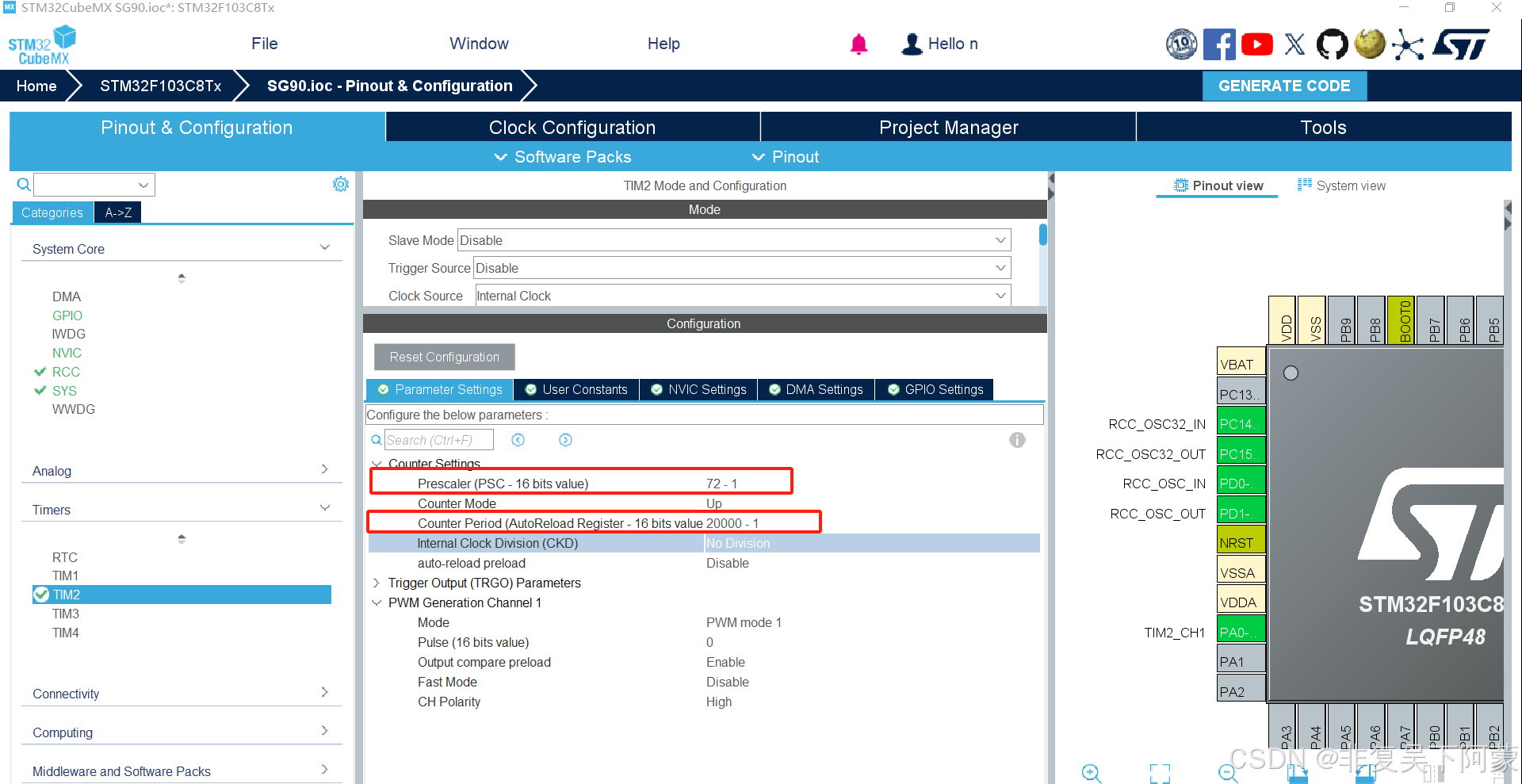
Task: Open the user account Hello n
Action: pos(940,44)
